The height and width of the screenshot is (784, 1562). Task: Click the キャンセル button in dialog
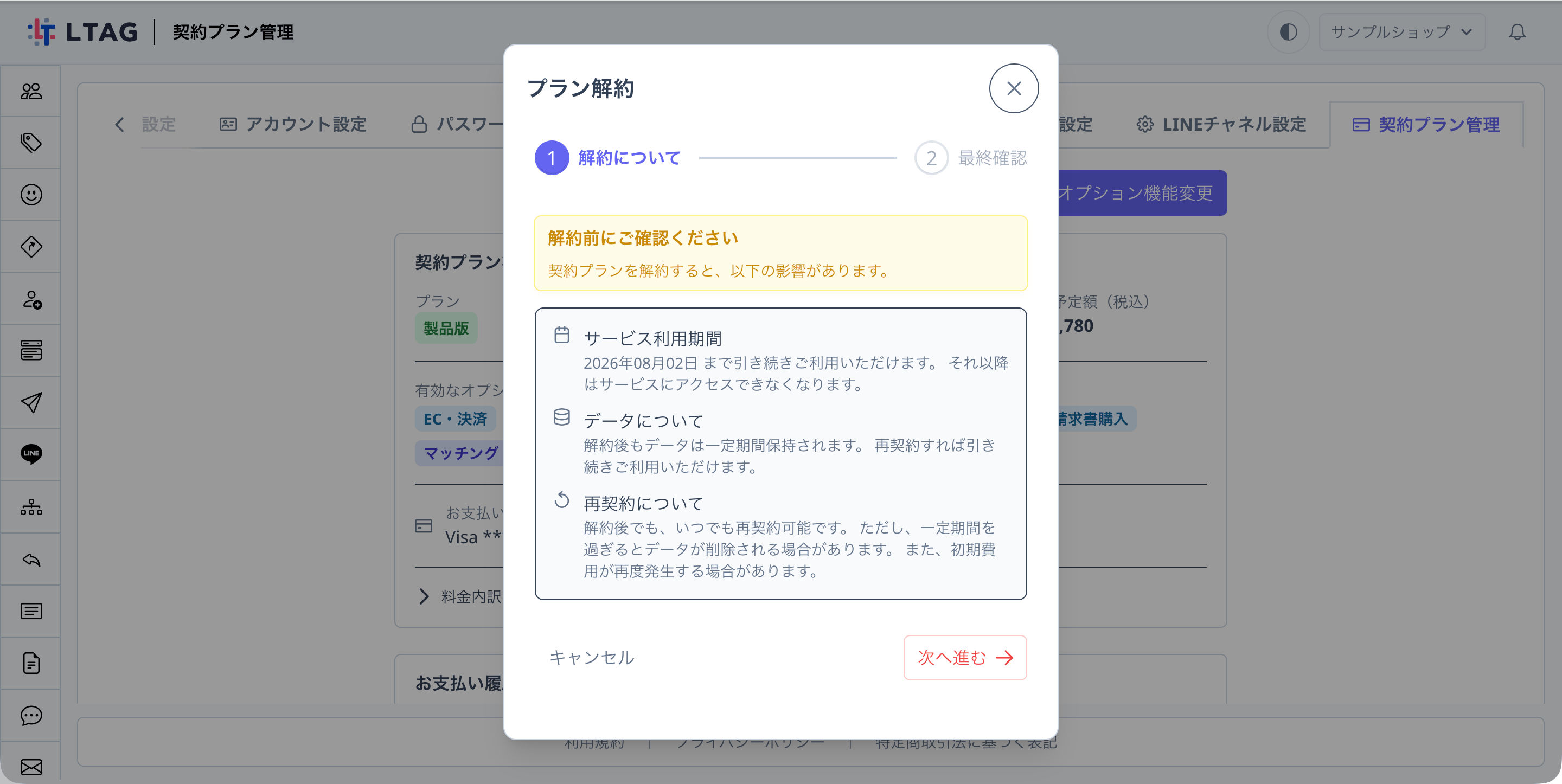click(592, 657)
